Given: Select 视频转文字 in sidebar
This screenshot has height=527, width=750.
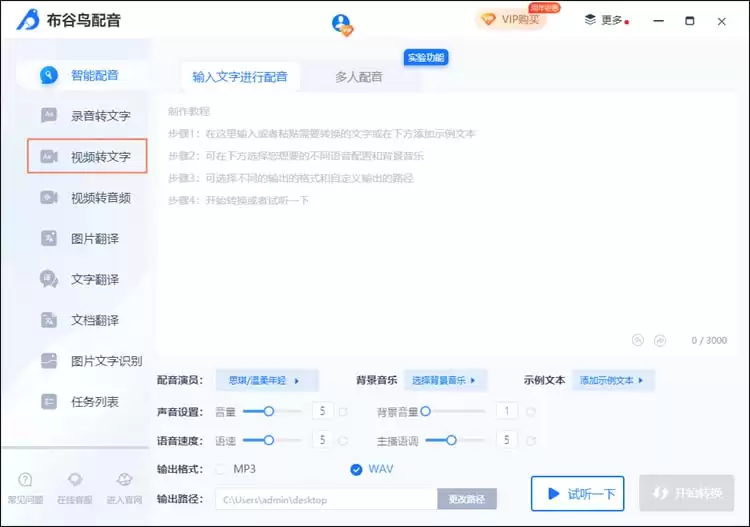Looking at the screenshot, I should [87, 156].
